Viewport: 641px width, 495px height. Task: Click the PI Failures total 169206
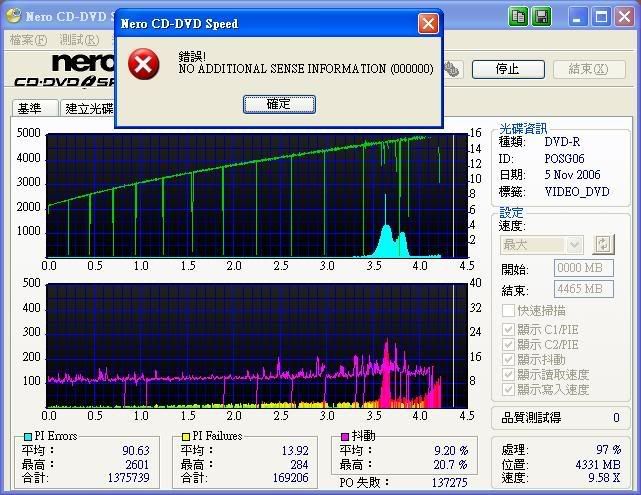pyautogui.click(x=291, y=477)
